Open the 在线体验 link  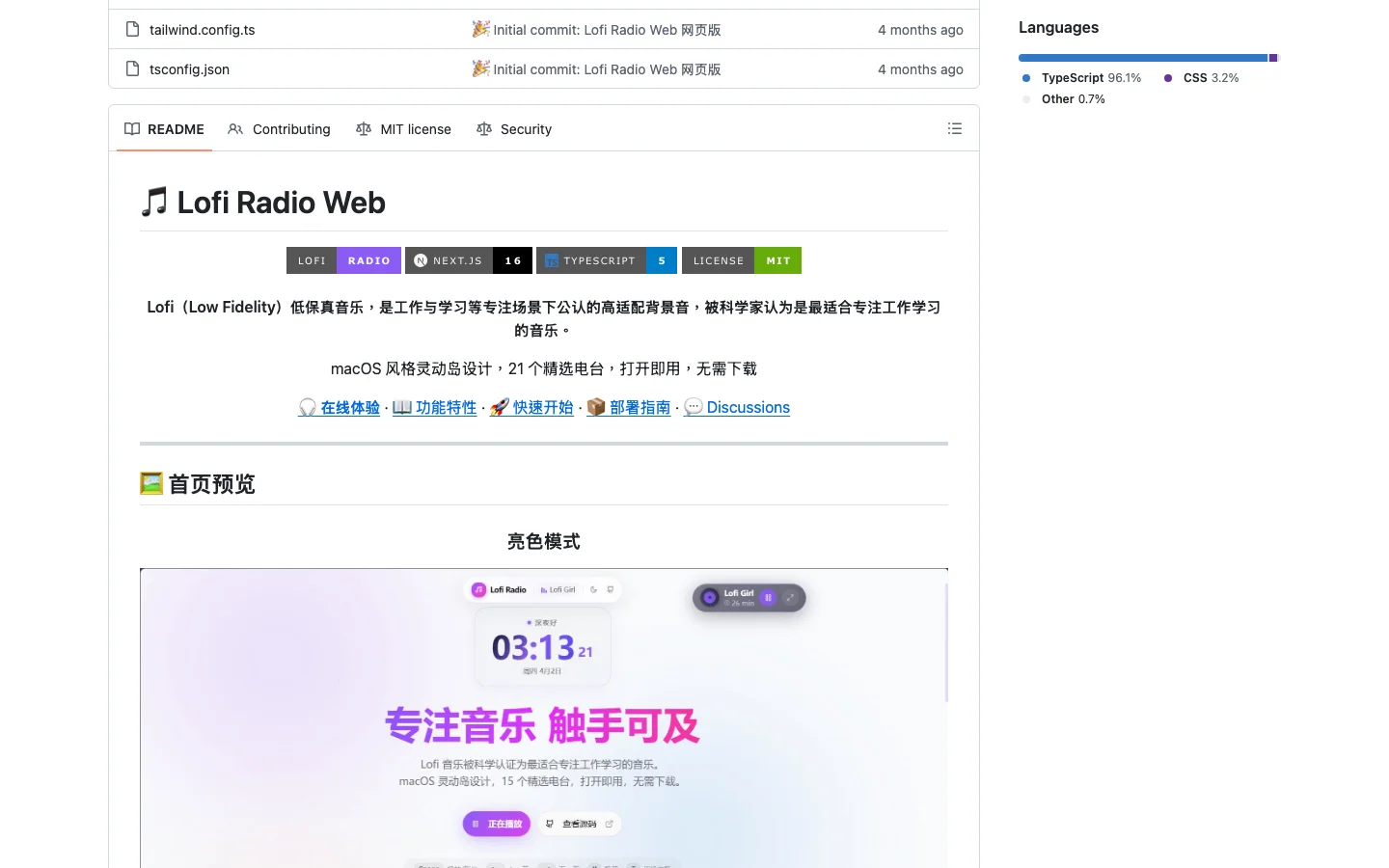(x=340, y=407)
